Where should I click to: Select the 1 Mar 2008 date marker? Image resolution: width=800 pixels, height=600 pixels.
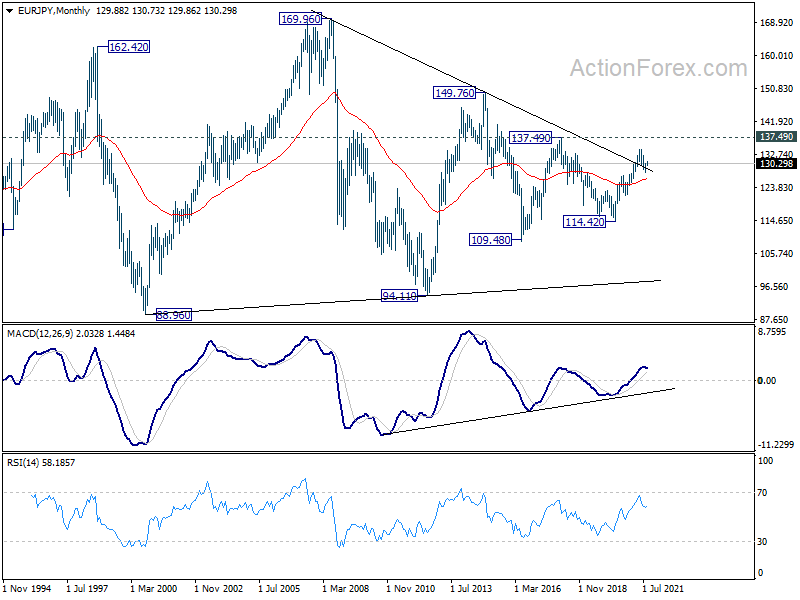pyautogui.click(x=345, y=588)
